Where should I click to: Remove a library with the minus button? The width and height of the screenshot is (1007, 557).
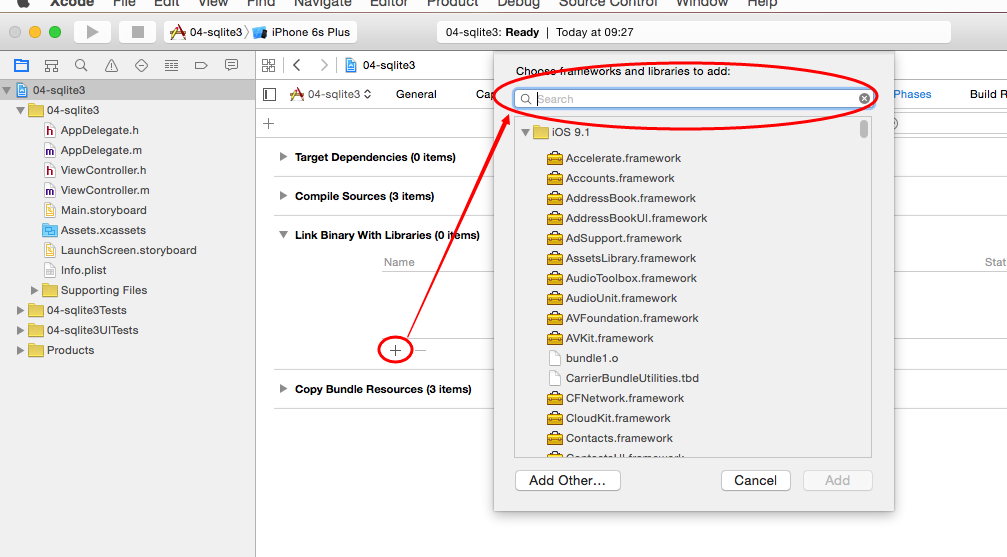[420, 350]
